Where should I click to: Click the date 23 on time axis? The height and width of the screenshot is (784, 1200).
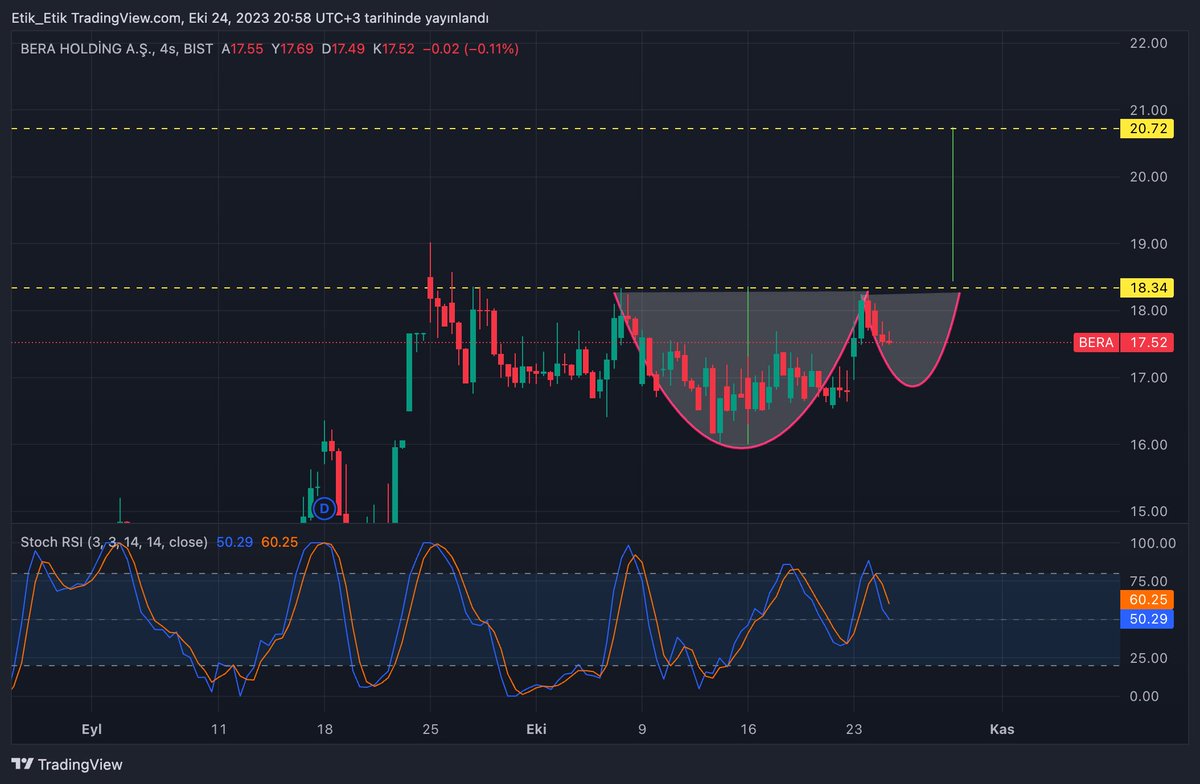pos(853,729)
